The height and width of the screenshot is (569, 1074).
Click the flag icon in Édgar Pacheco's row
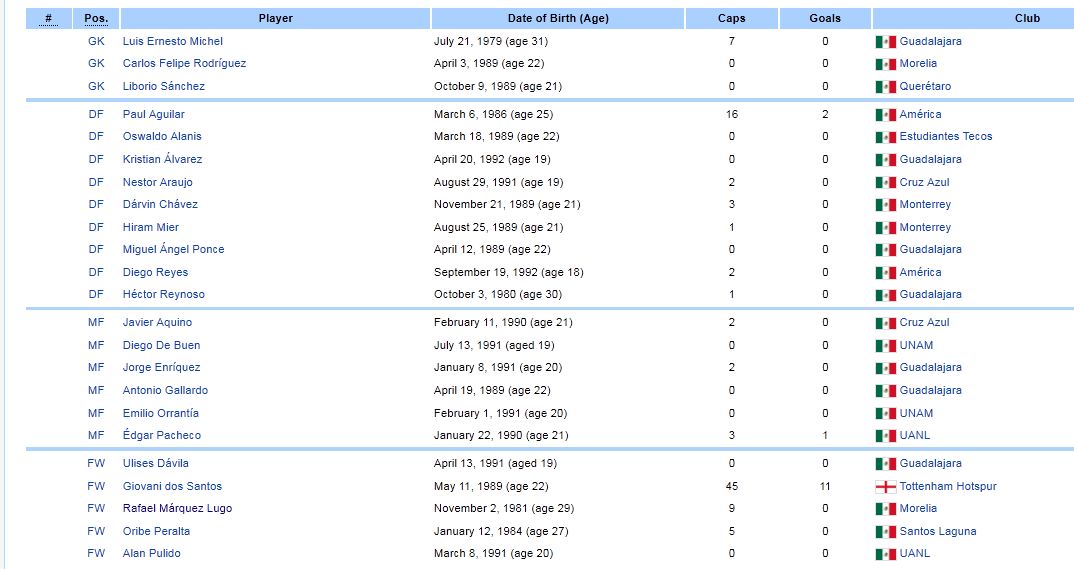click(x=885, y=436)
